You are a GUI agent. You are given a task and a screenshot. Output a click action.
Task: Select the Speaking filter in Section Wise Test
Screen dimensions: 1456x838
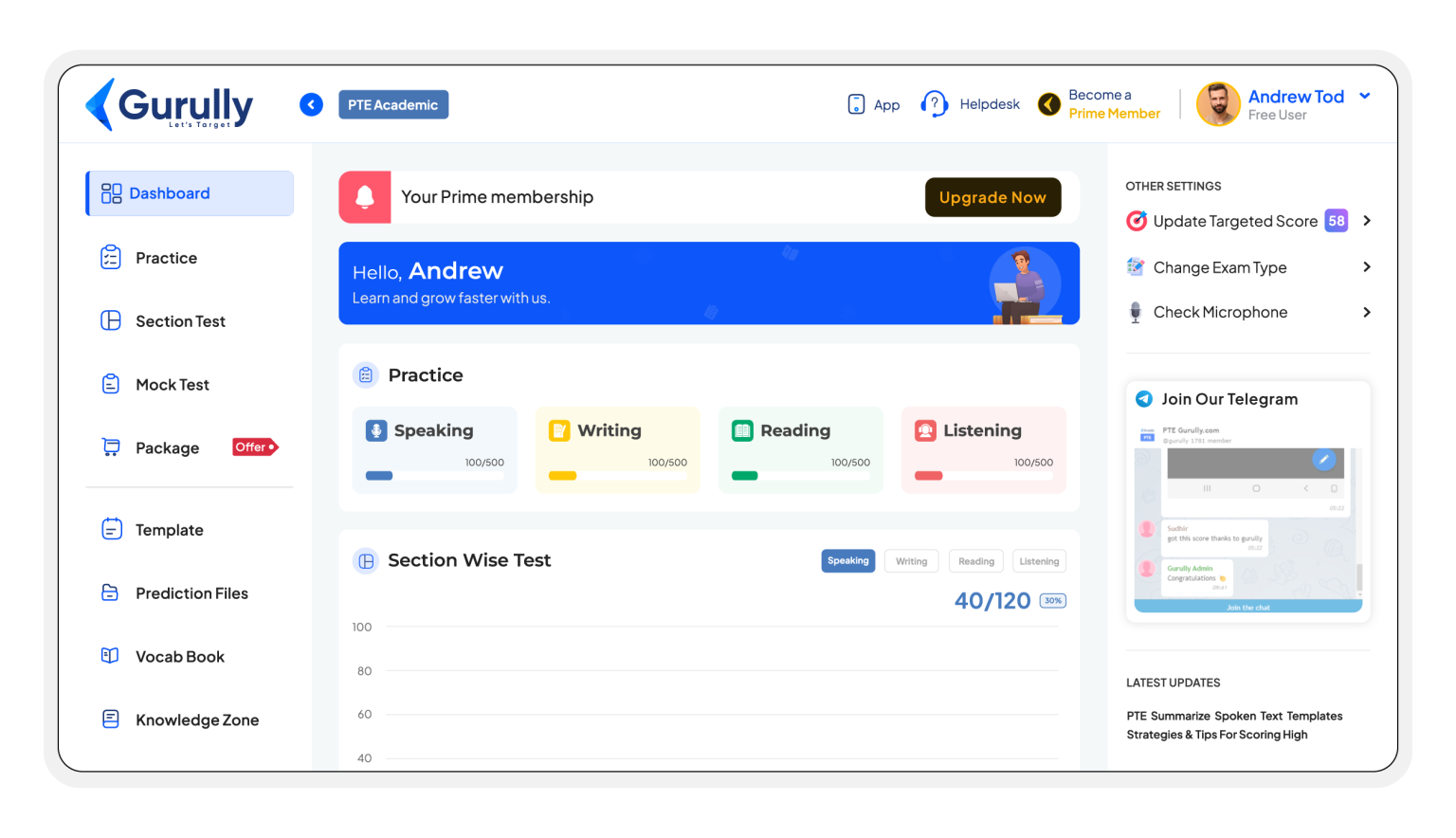click(x=847, y=561)
